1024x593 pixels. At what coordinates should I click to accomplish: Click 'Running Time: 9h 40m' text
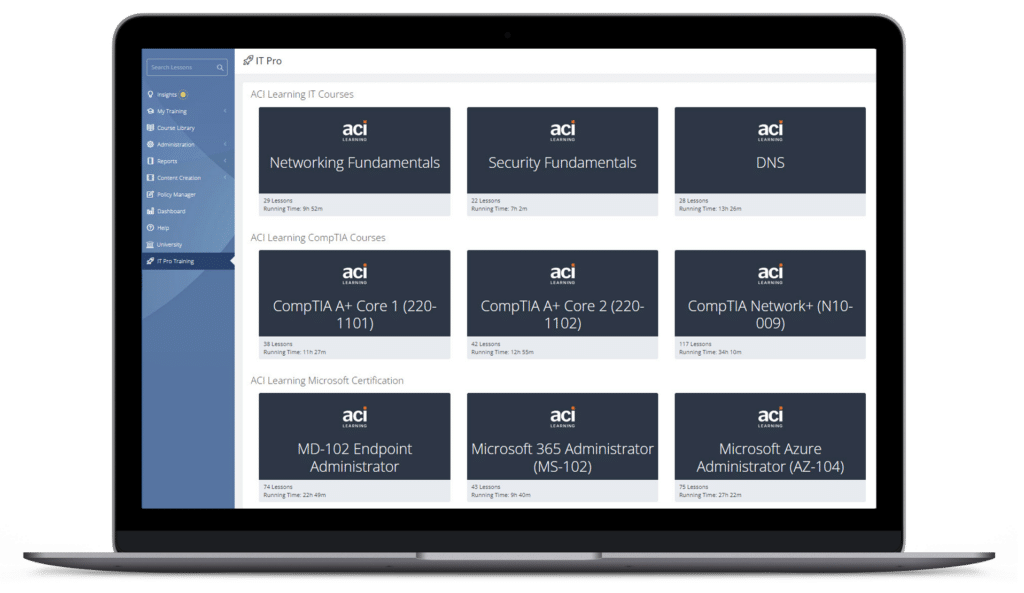501,495
